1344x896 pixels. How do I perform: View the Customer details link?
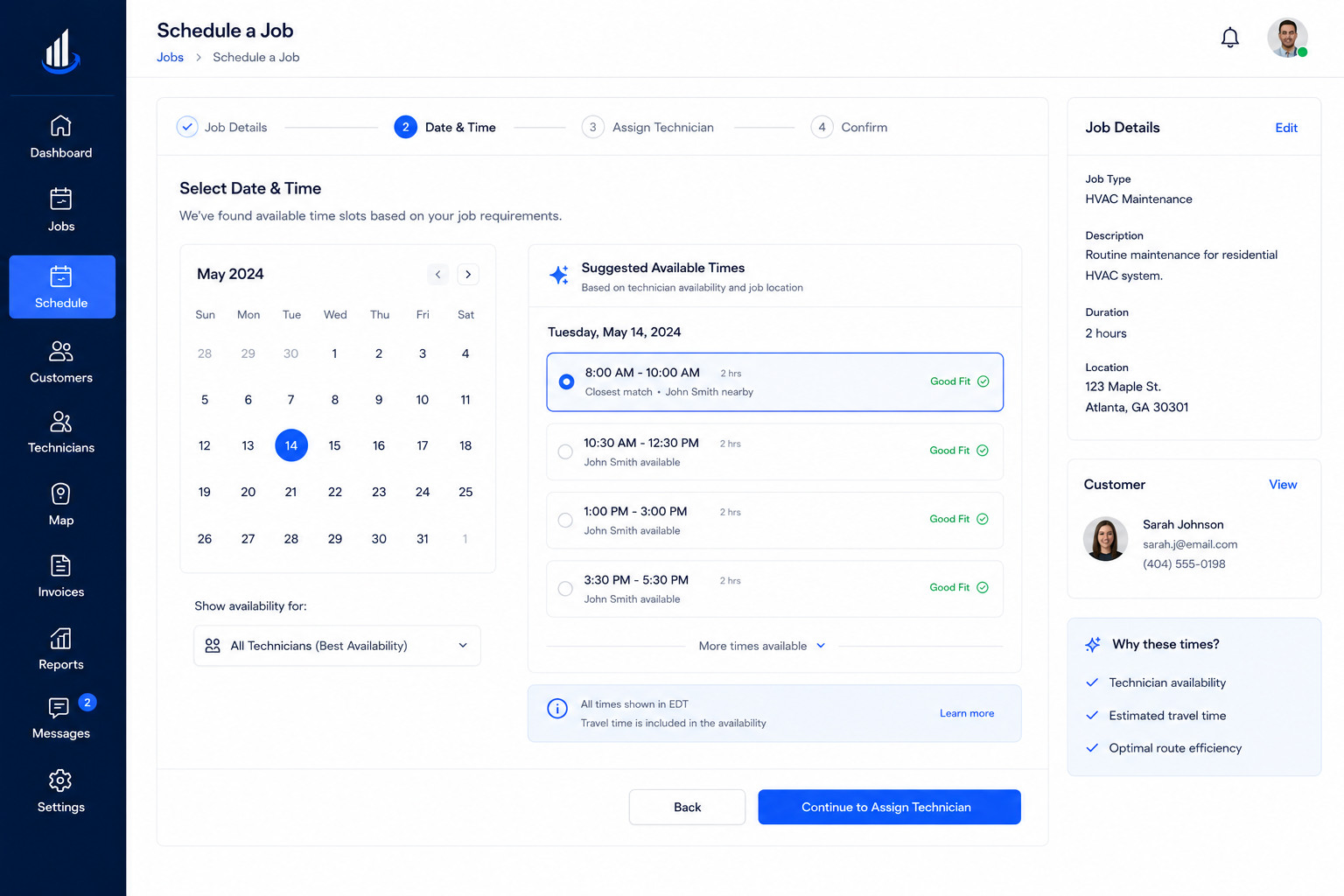click(1283, 485)
